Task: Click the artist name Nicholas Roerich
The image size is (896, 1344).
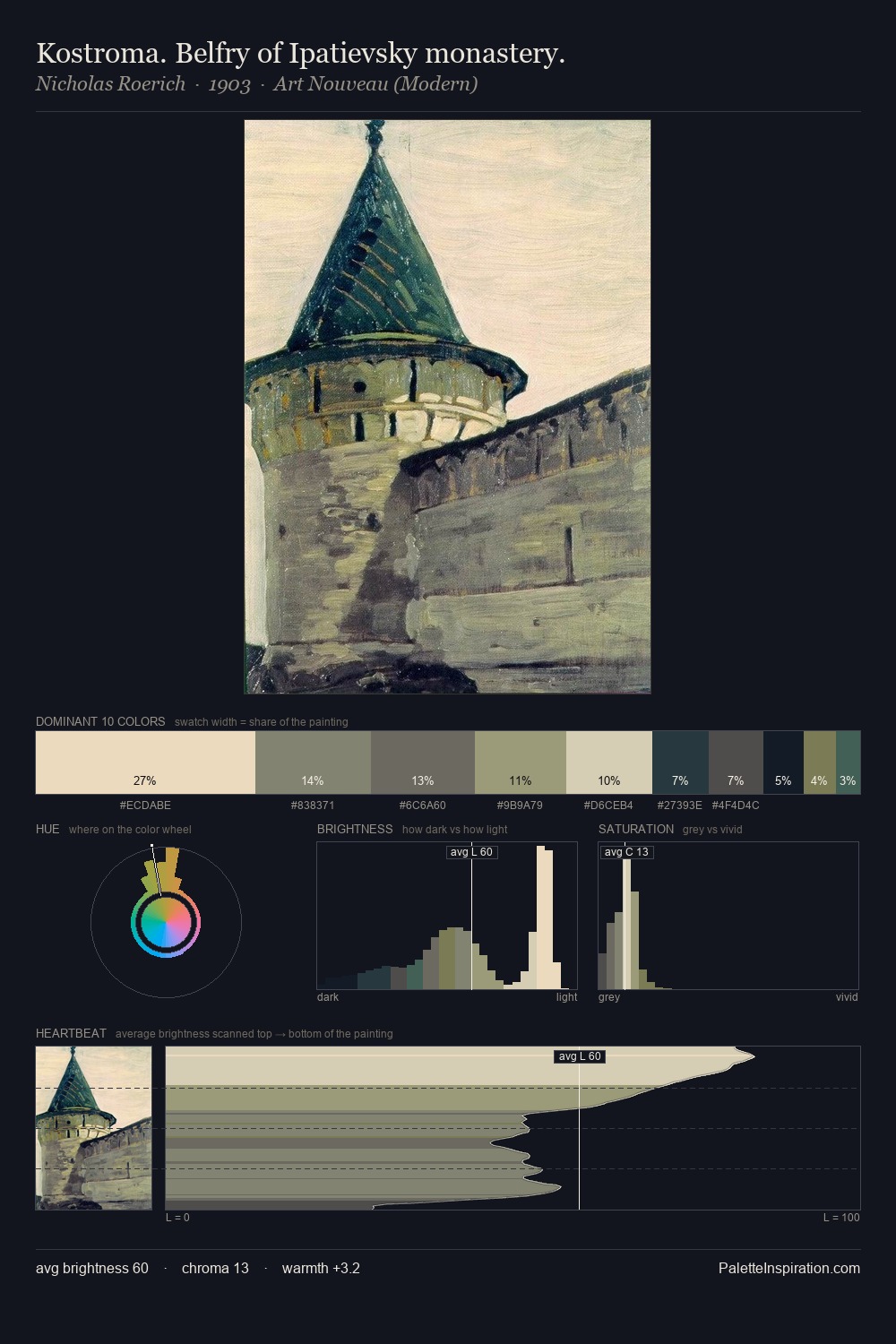Action: pyautogui.click(x=110, y=84)
